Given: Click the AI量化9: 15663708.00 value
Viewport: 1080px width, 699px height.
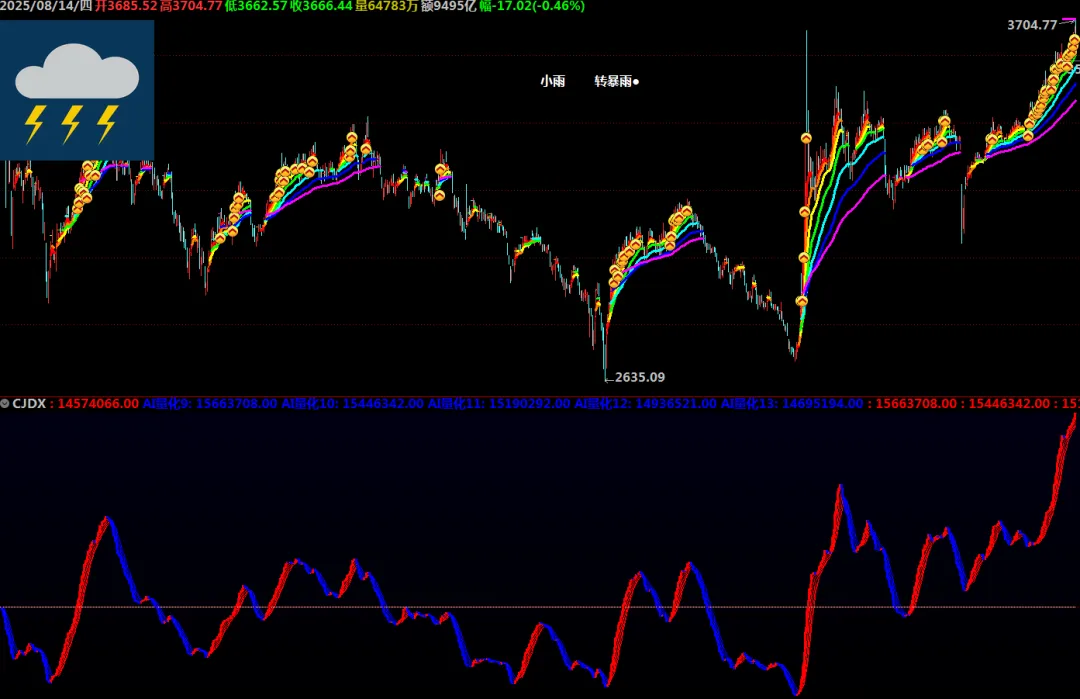Looking at the screenshot, I should point(210,404).
